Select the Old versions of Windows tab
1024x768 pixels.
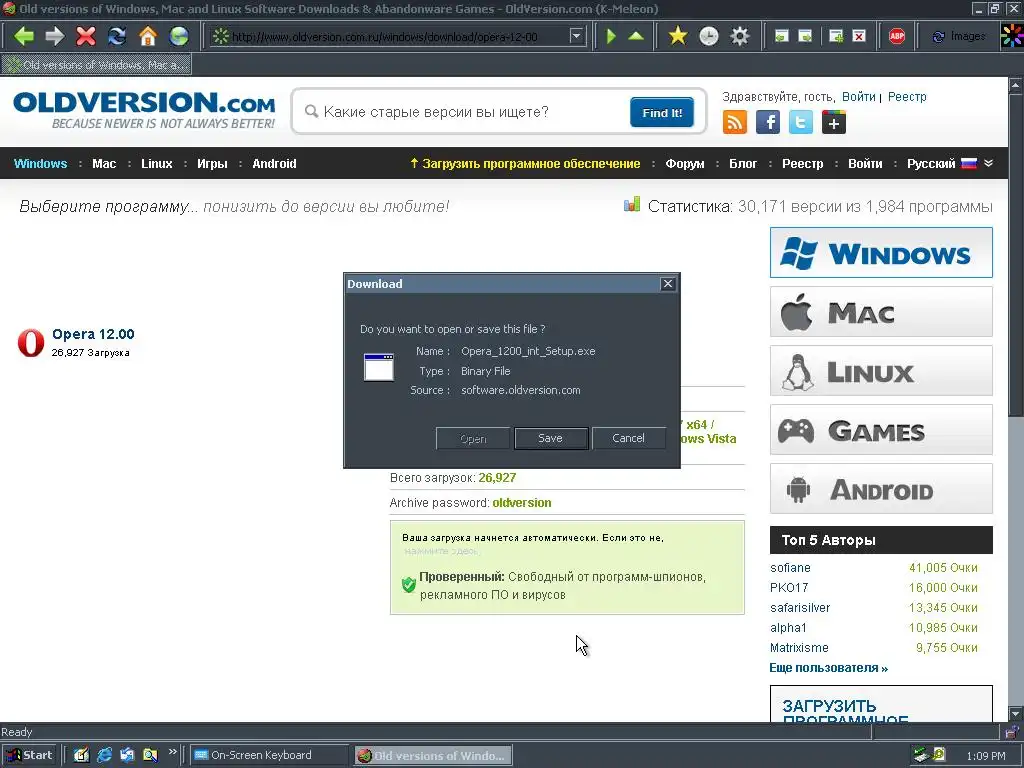tap(97, 65)
